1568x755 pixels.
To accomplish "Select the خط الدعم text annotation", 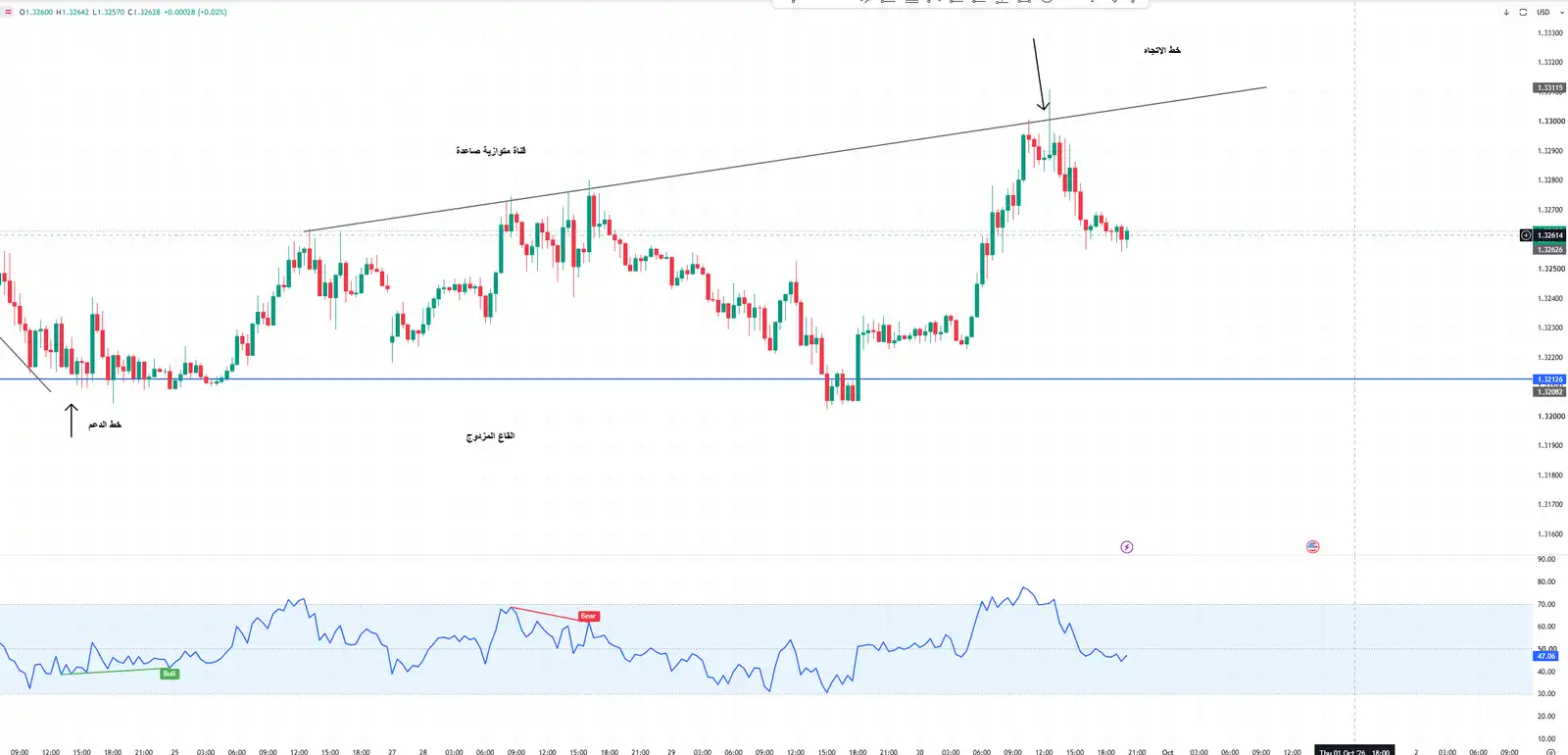I will coord(105,425).
